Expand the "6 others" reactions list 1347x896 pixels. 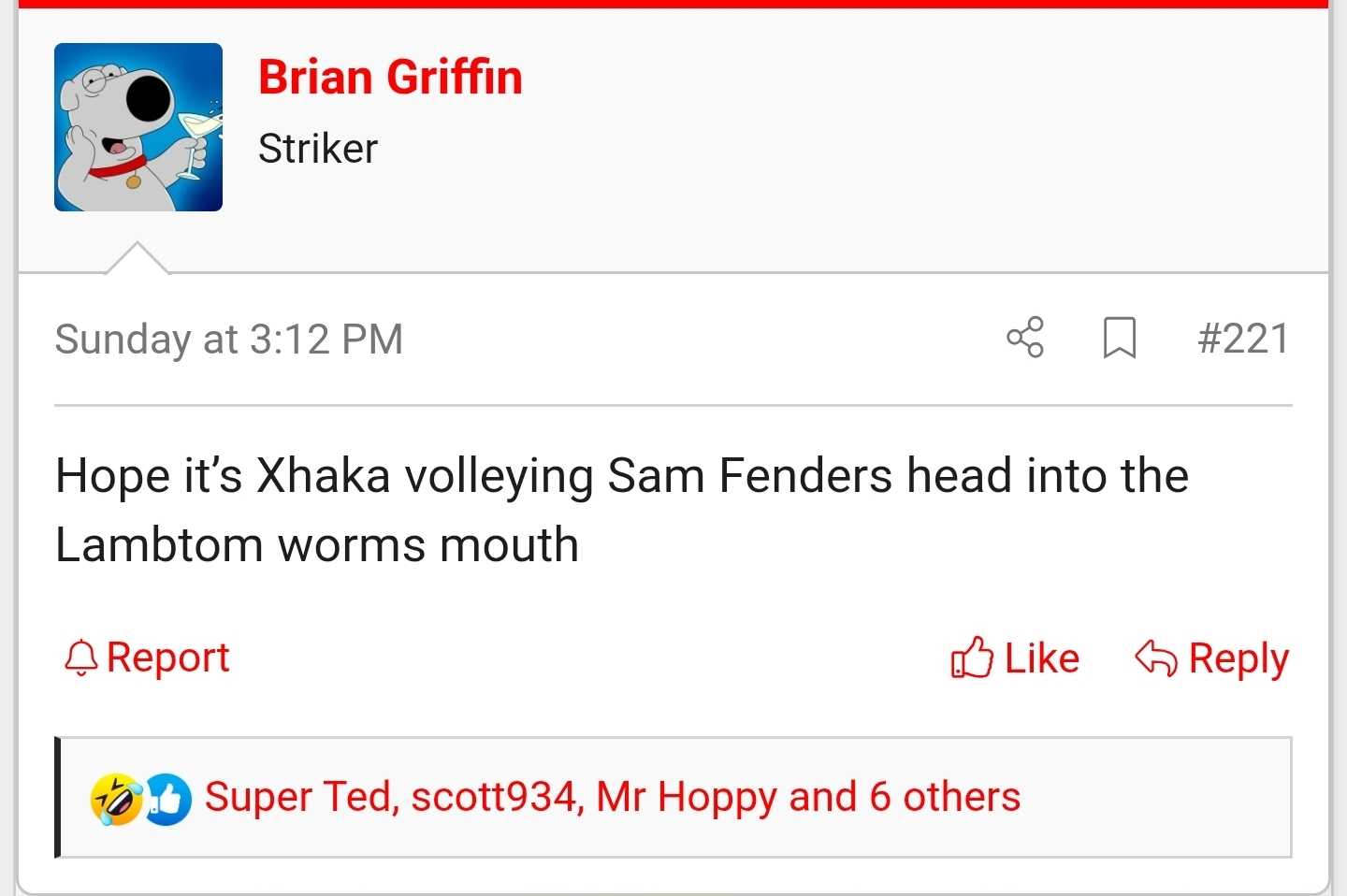(945, 797)
